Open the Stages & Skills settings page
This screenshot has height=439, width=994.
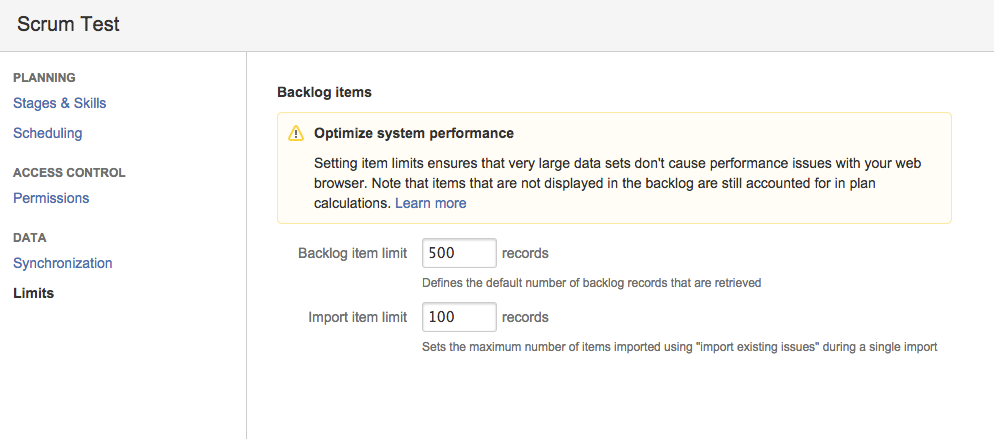tap(60, 103)
